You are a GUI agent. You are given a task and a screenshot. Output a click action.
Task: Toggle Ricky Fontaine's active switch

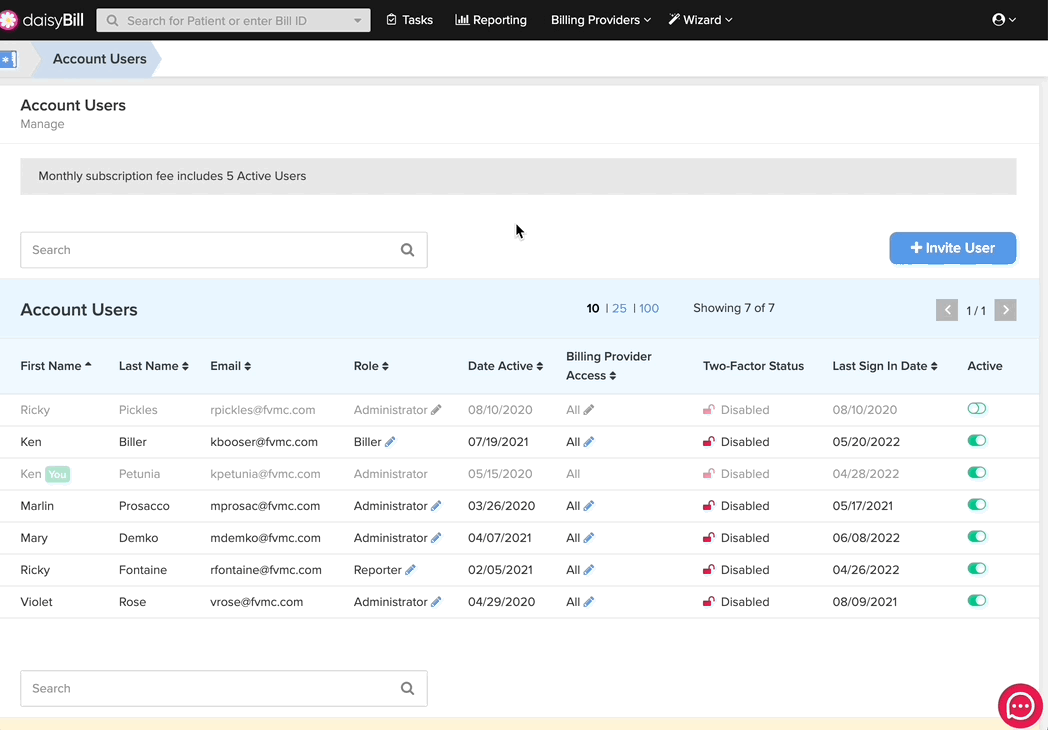976,568
